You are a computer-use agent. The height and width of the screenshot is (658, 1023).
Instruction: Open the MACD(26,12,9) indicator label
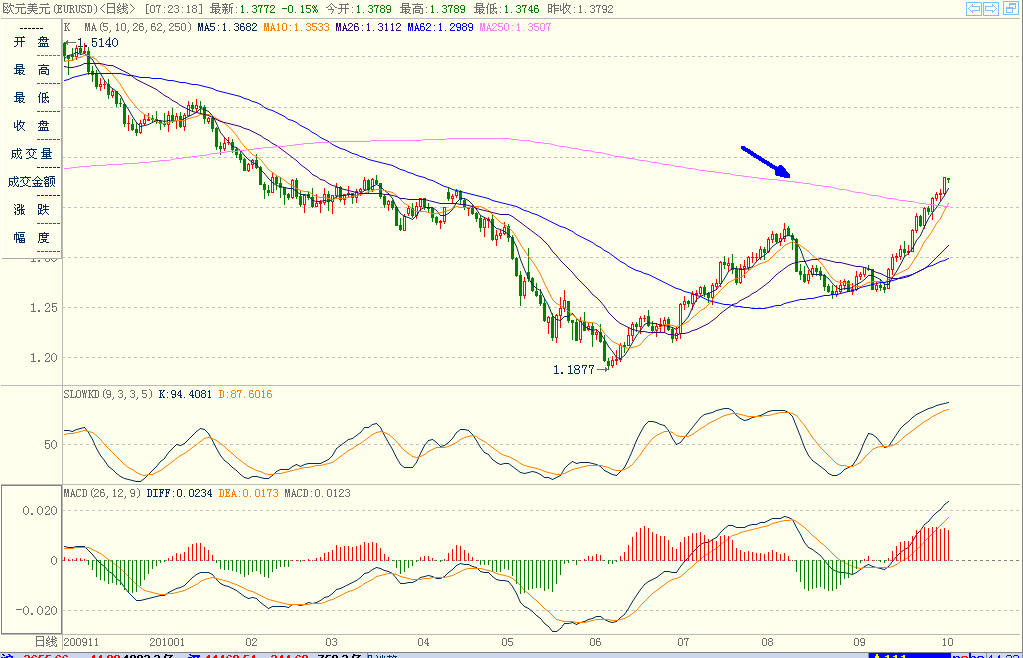pos(102,494)
